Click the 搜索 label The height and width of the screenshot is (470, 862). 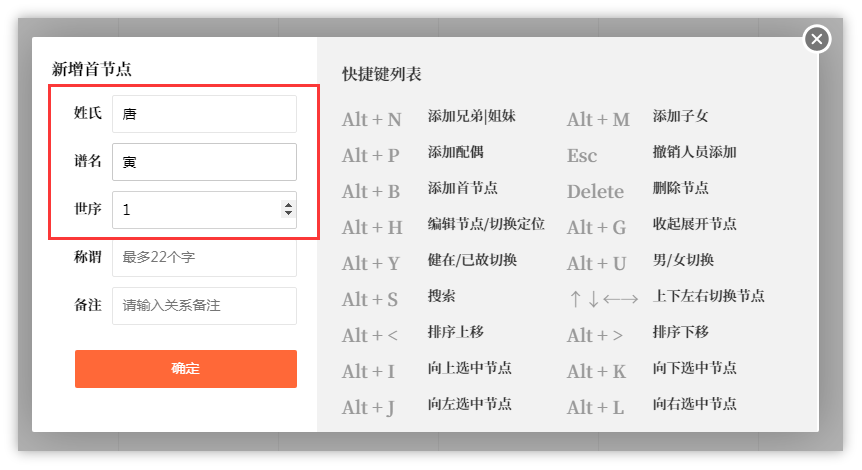[x=441, y=296]
